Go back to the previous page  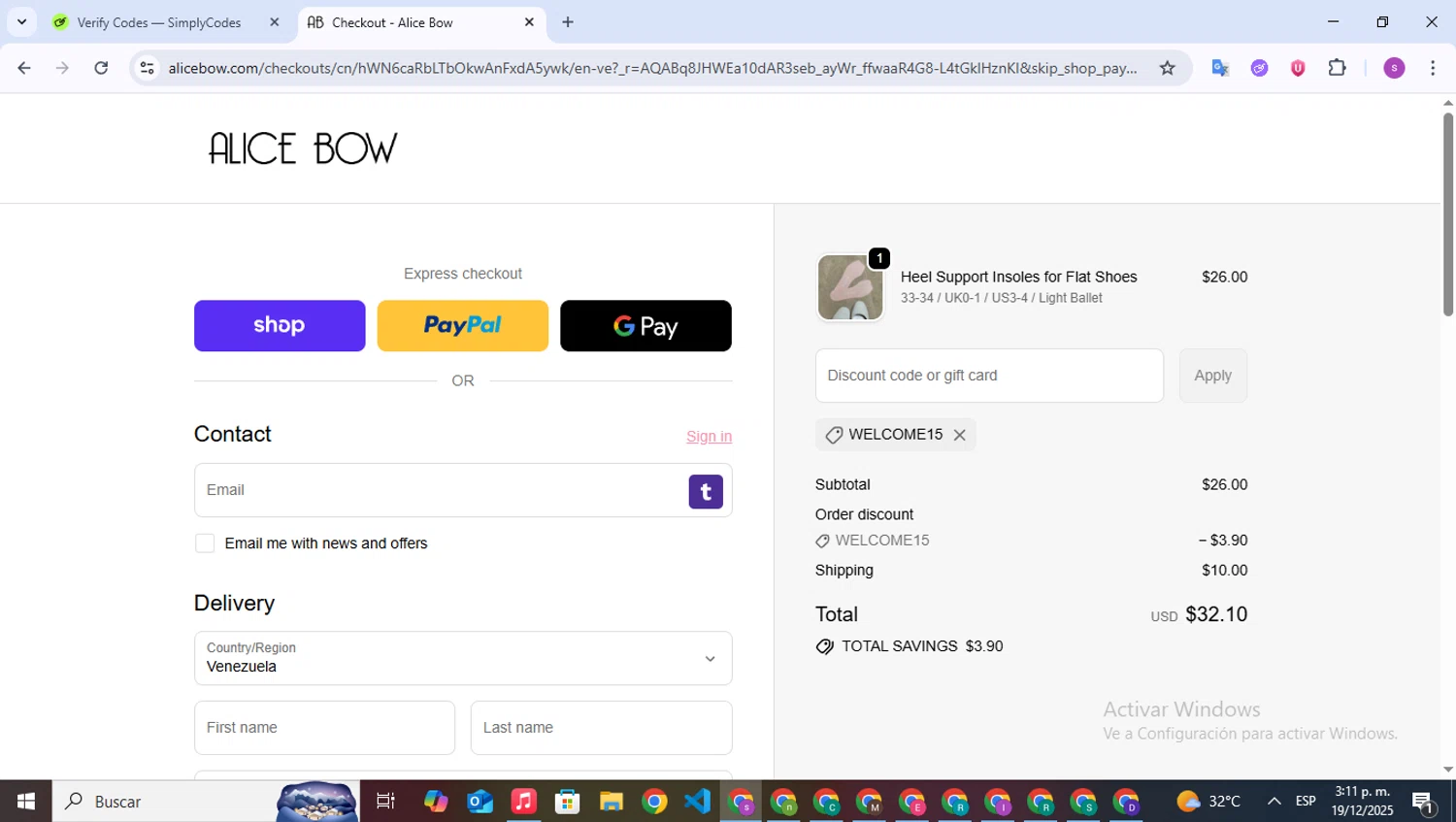24,68
